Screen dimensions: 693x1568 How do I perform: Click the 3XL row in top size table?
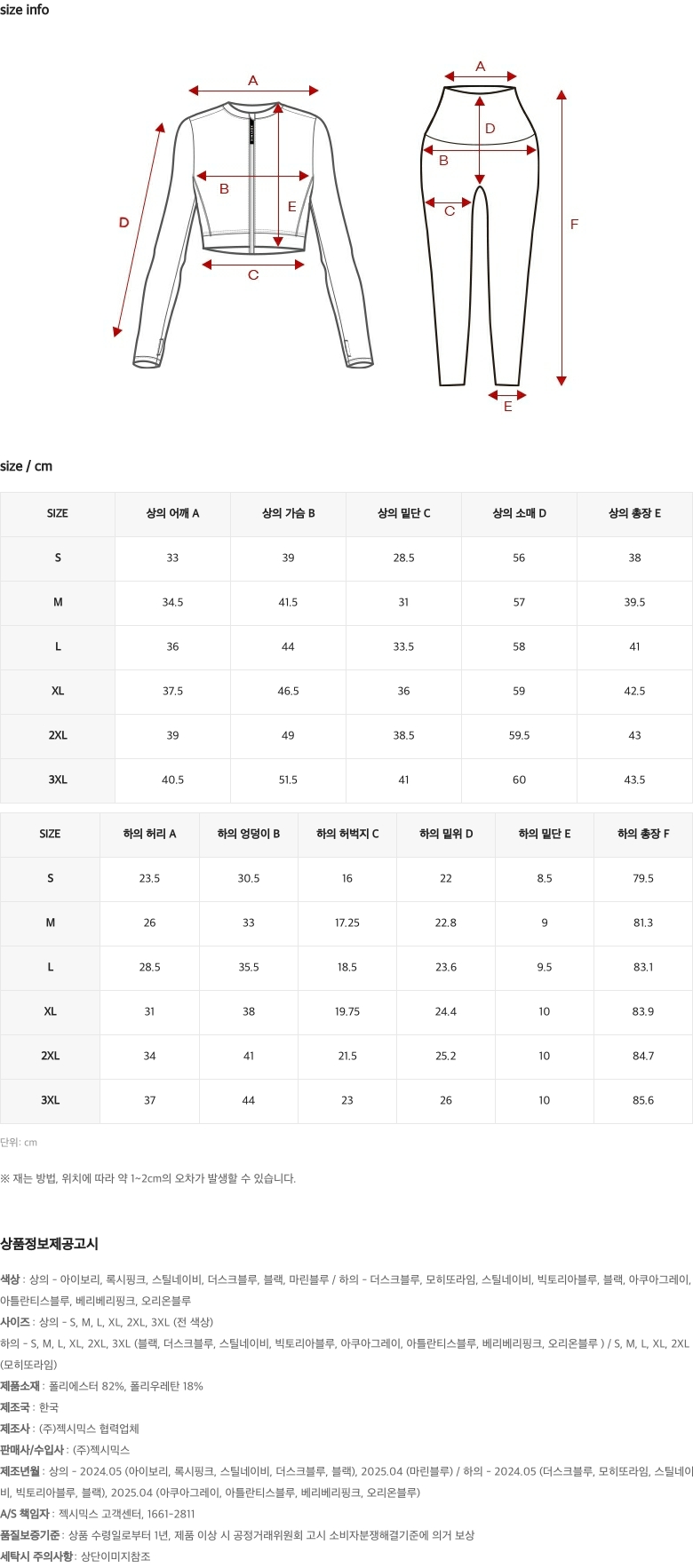coord(346,780)
